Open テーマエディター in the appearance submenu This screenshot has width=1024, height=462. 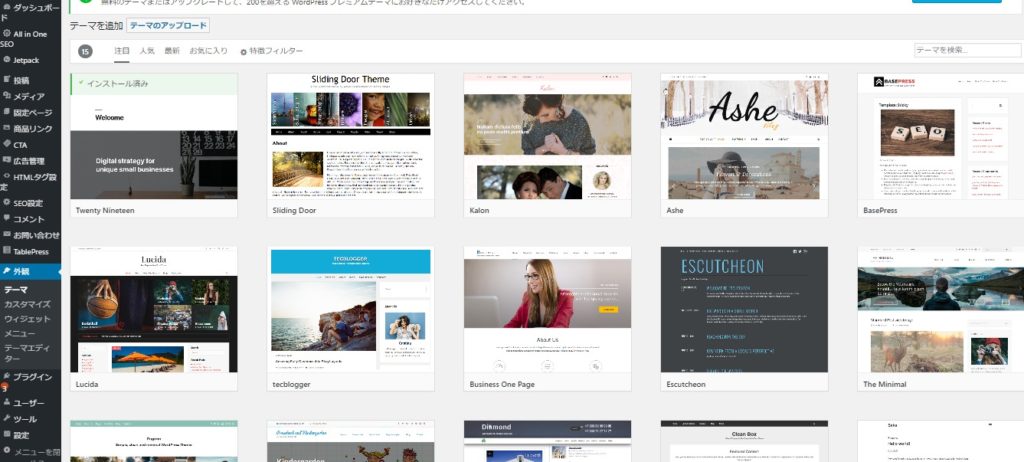27,354
